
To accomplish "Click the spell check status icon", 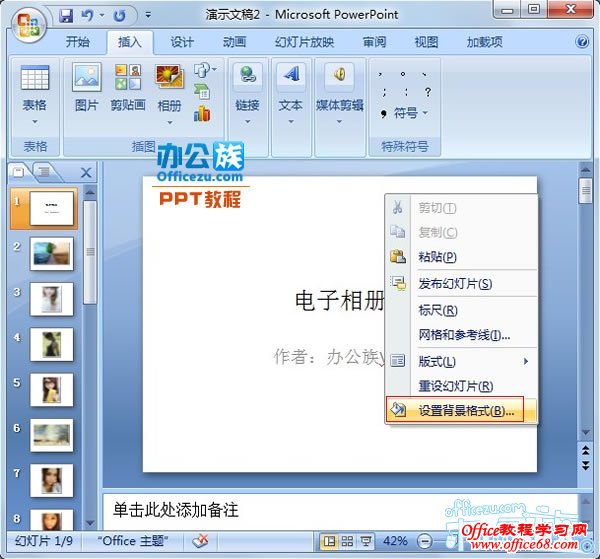I will (x=201, y=541).
